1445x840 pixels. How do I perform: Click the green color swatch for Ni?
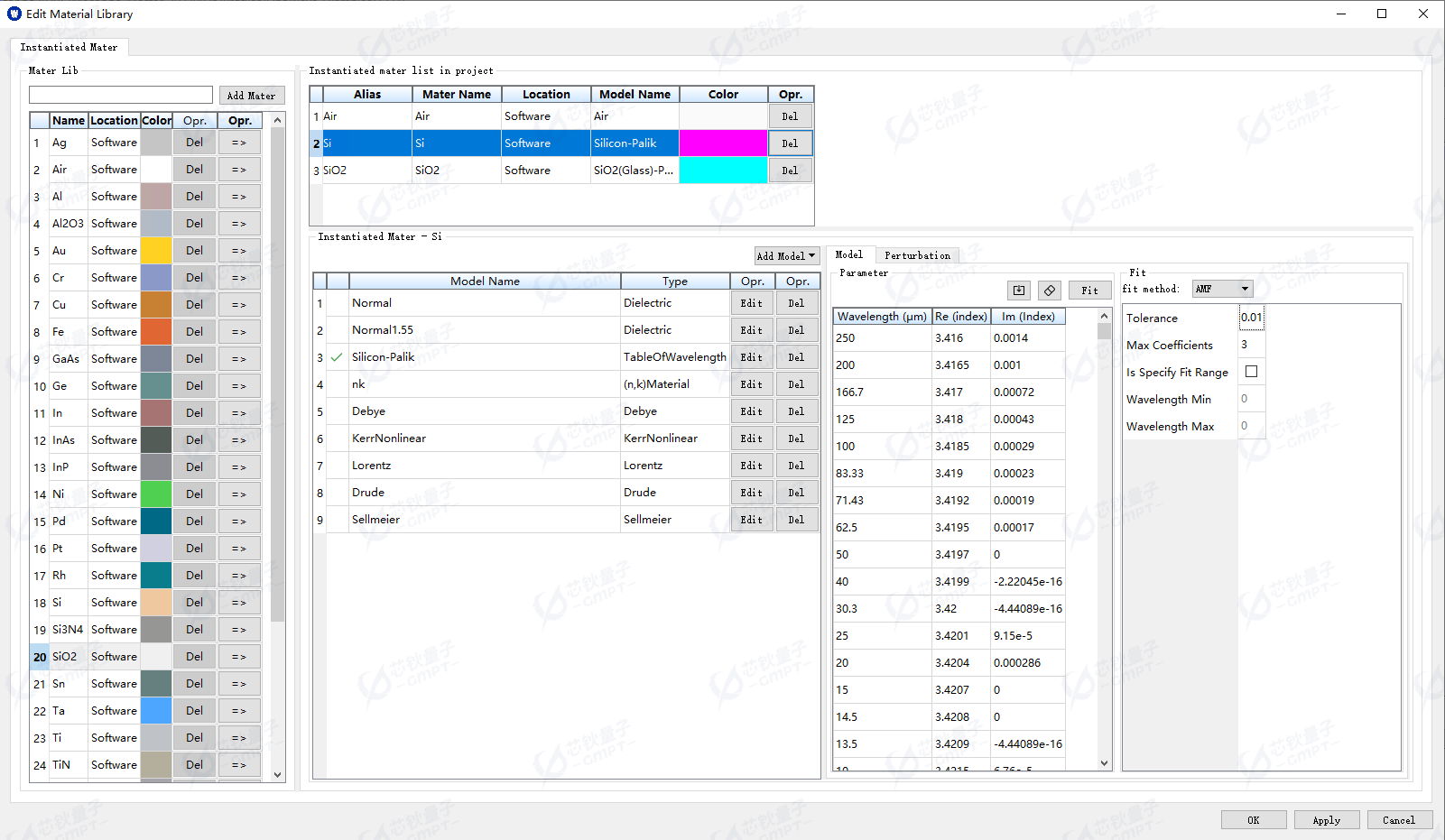coord(156,494)
